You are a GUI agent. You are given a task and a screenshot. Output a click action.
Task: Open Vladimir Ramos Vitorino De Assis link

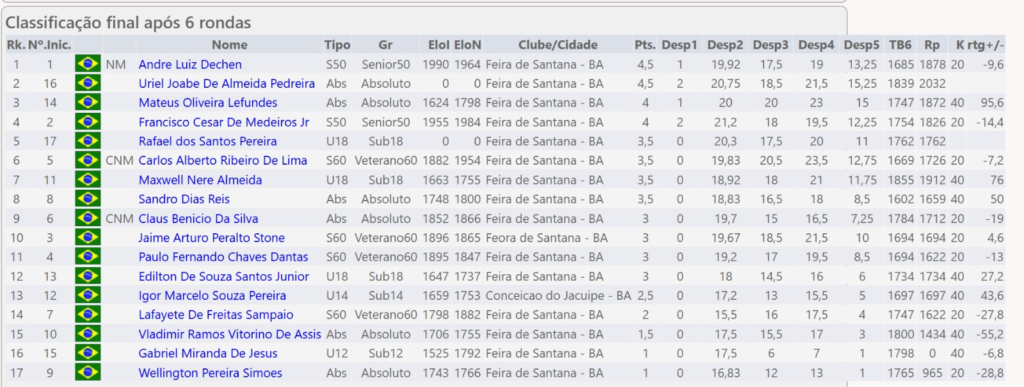(x=230, y=334)
